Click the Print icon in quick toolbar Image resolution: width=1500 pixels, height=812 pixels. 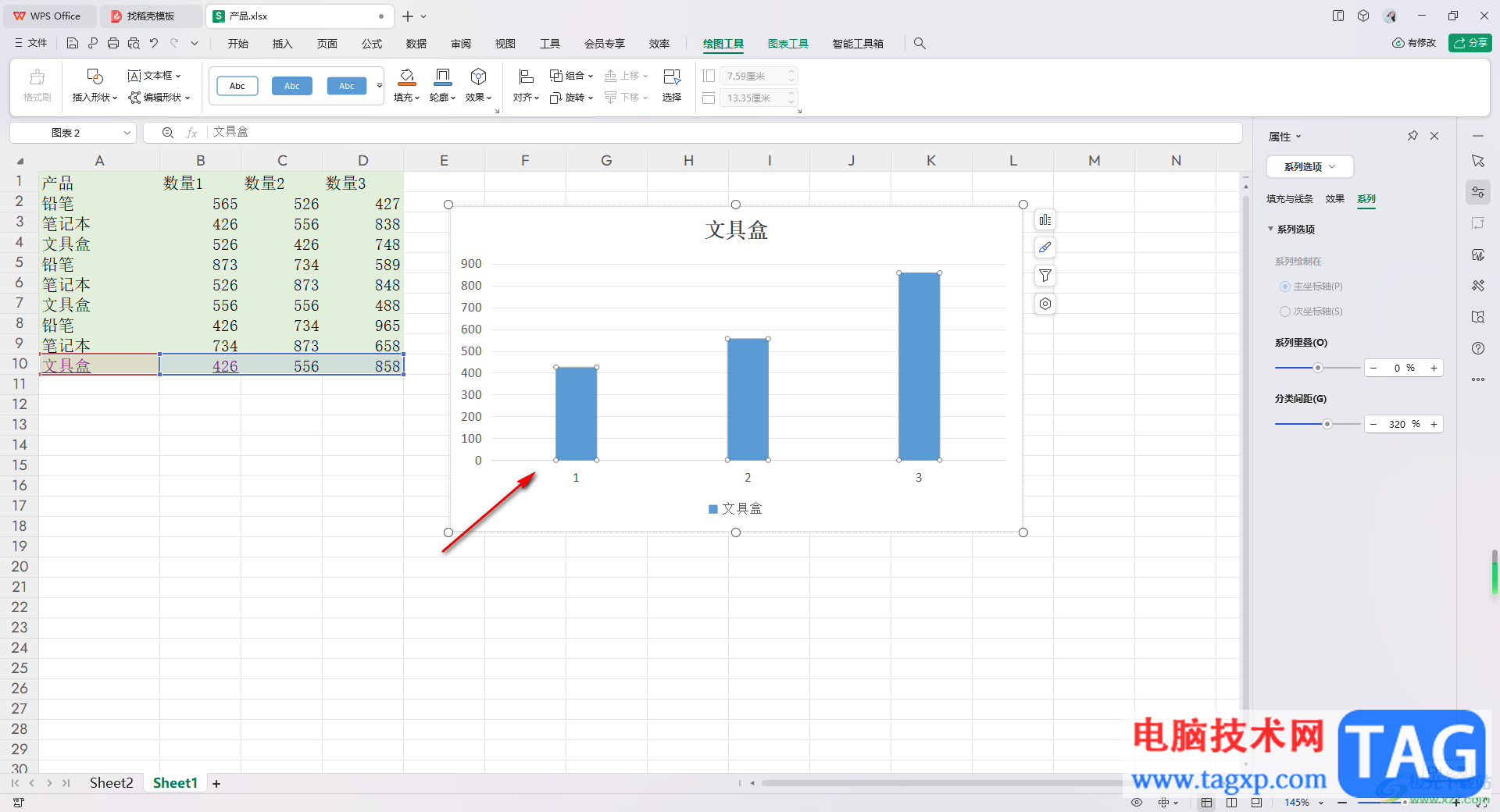point(113,44)
